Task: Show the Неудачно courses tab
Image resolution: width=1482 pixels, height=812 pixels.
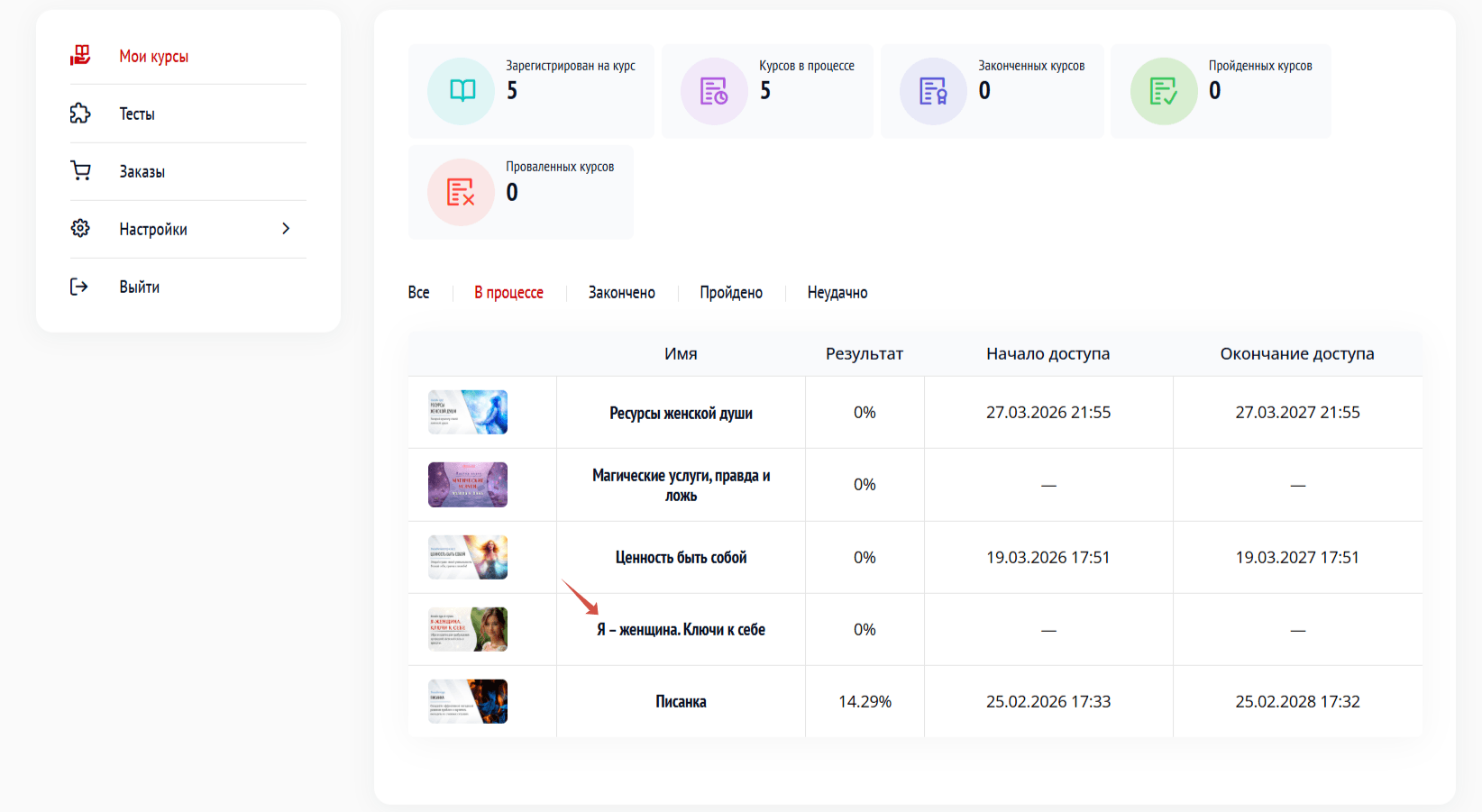Action: point(837,293)
